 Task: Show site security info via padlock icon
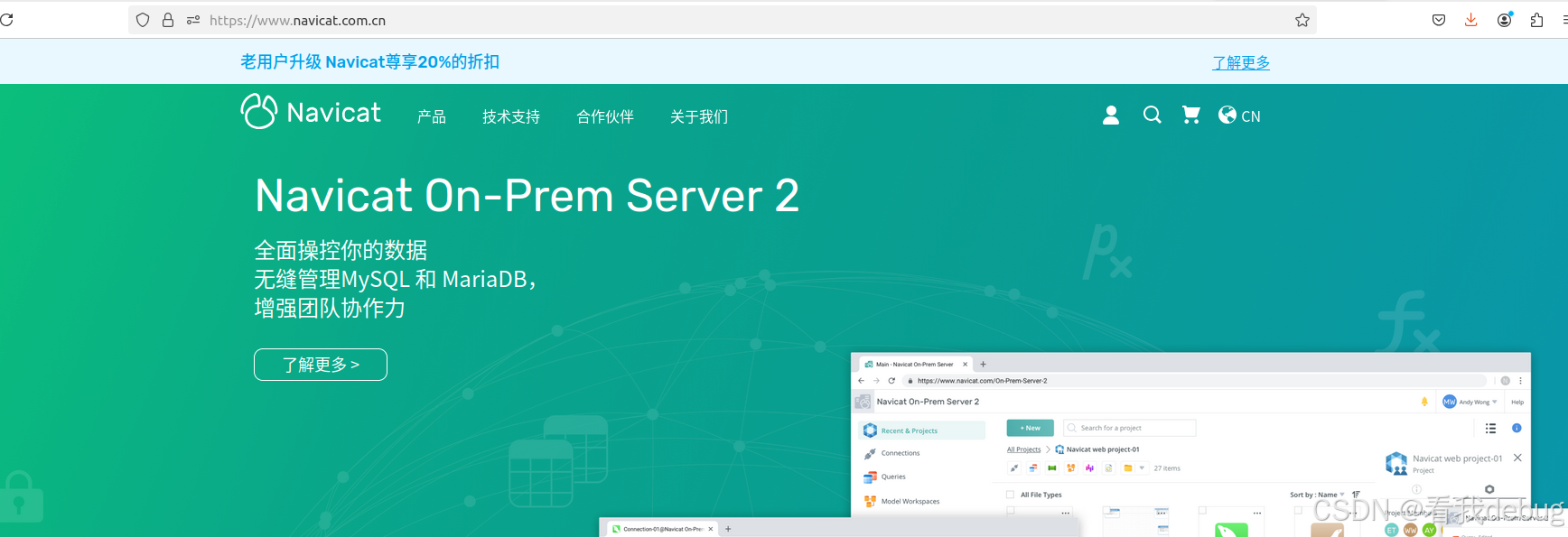(168, 20)
